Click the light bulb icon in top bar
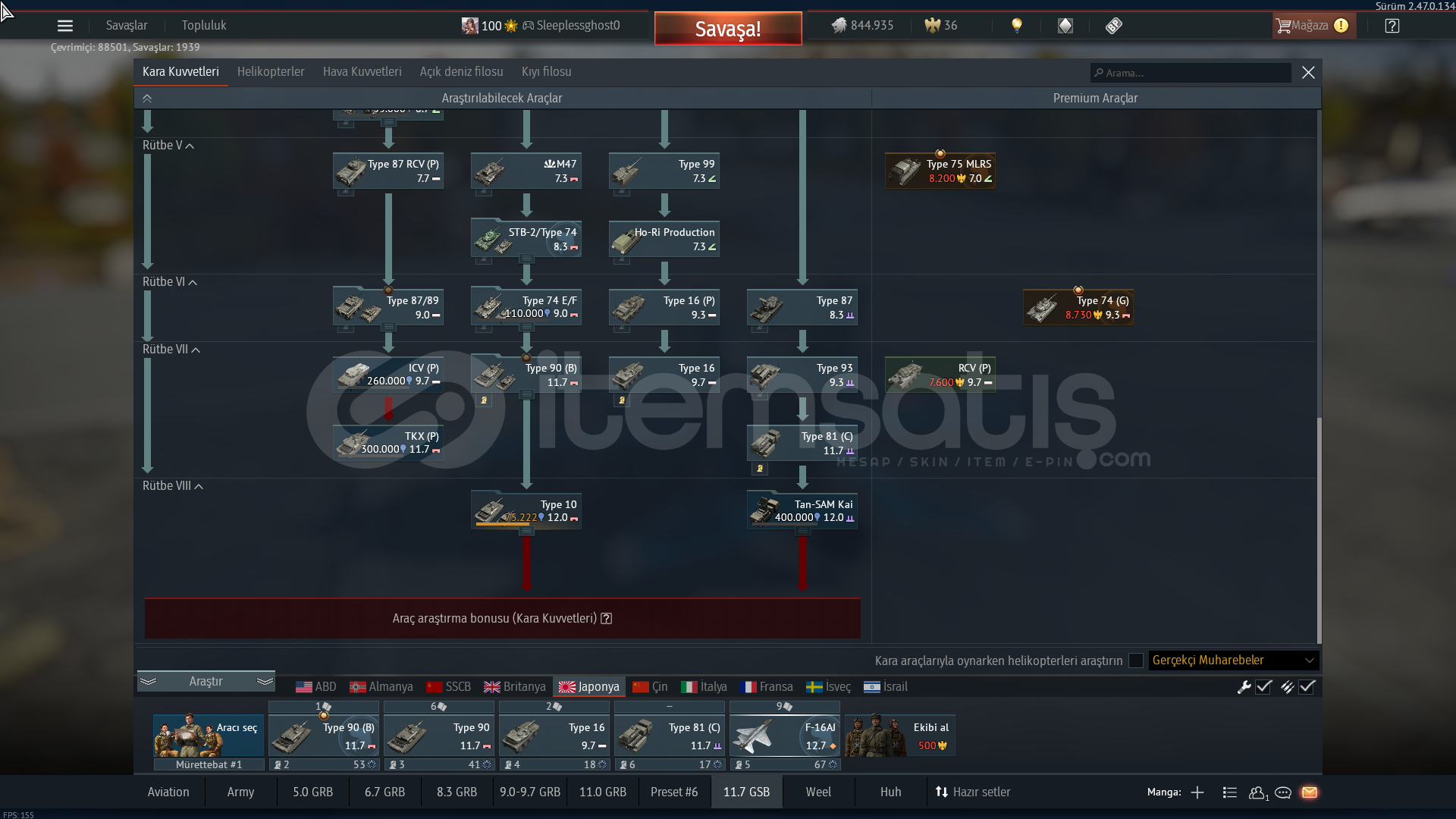 coord(1017,26)
